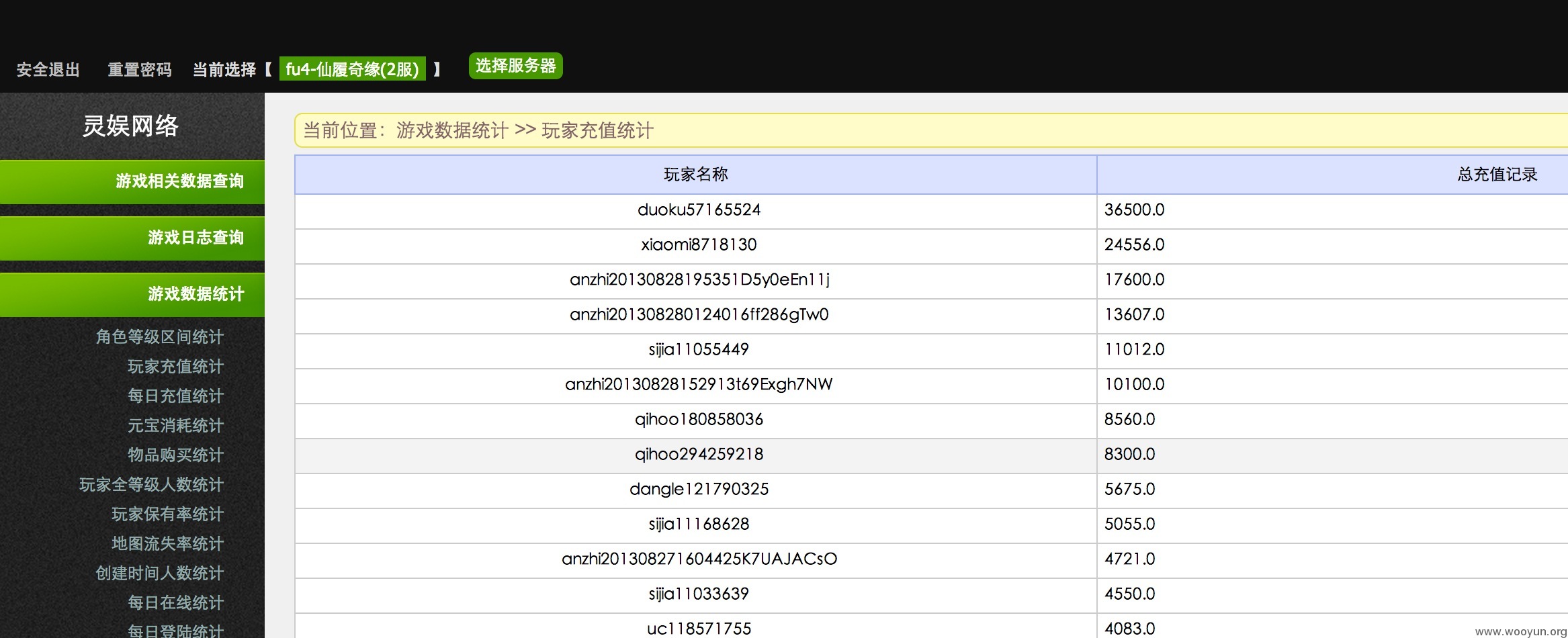Select player name sijia11033639
1568x638 pixels.
tap(699, 594)
